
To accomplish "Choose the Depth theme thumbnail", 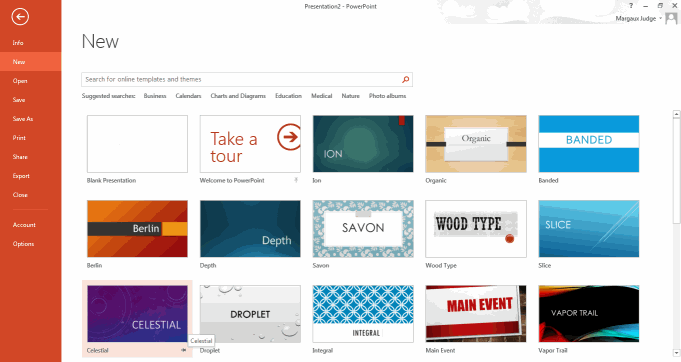I will (250, 229).
